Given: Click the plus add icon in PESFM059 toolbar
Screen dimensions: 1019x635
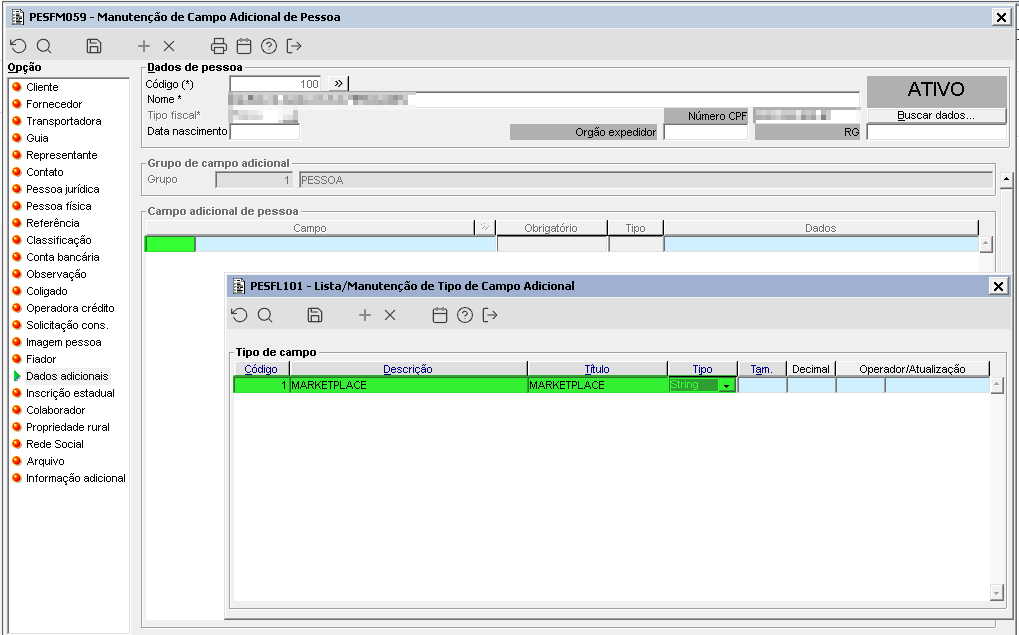Looking at the screenshot, I should click(144, 45).
